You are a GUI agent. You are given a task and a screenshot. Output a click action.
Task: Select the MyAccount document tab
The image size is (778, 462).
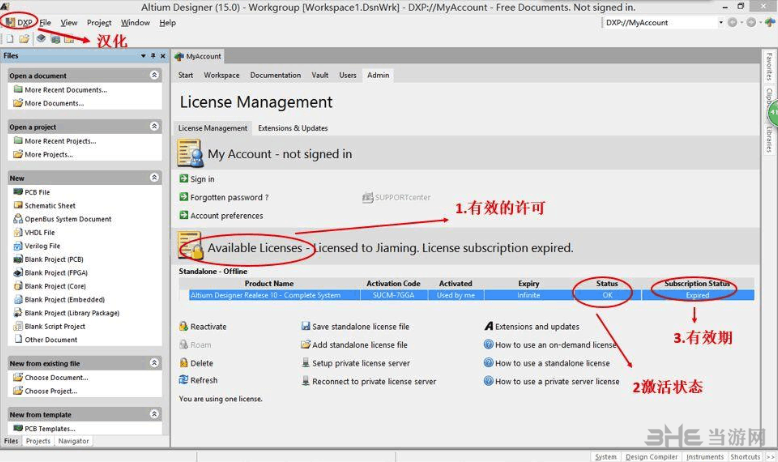coord(198,56)
